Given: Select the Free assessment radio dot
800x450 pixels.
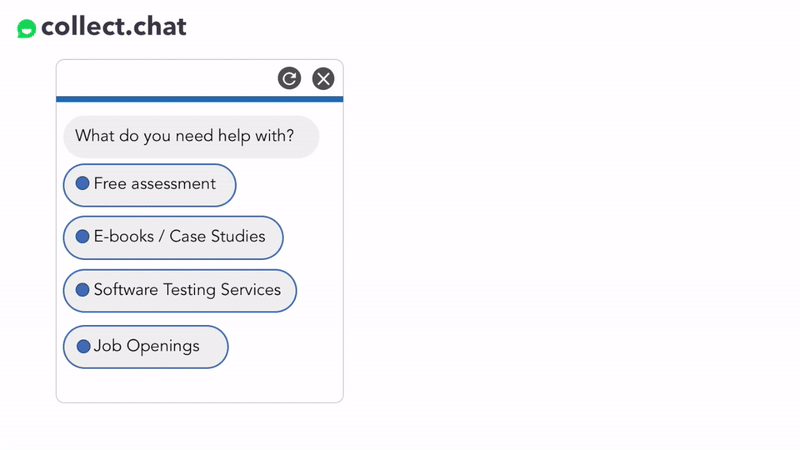Looking at the screenshot, I should [83, 184].
